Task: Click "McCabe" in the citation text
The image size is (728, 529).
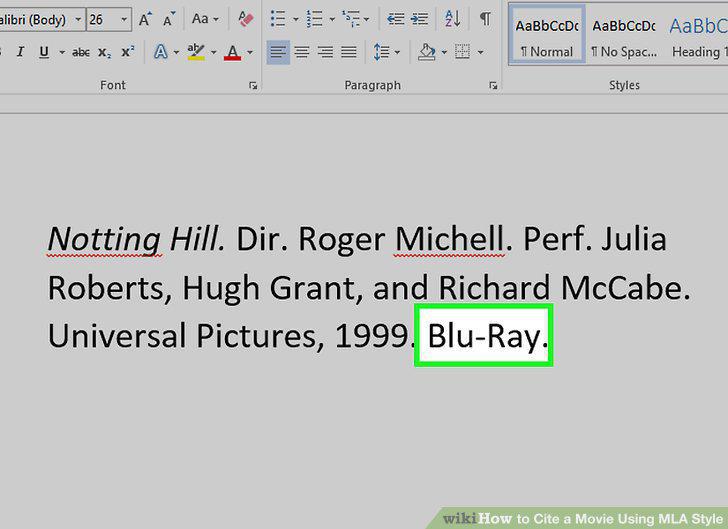Action: point(622,288)
